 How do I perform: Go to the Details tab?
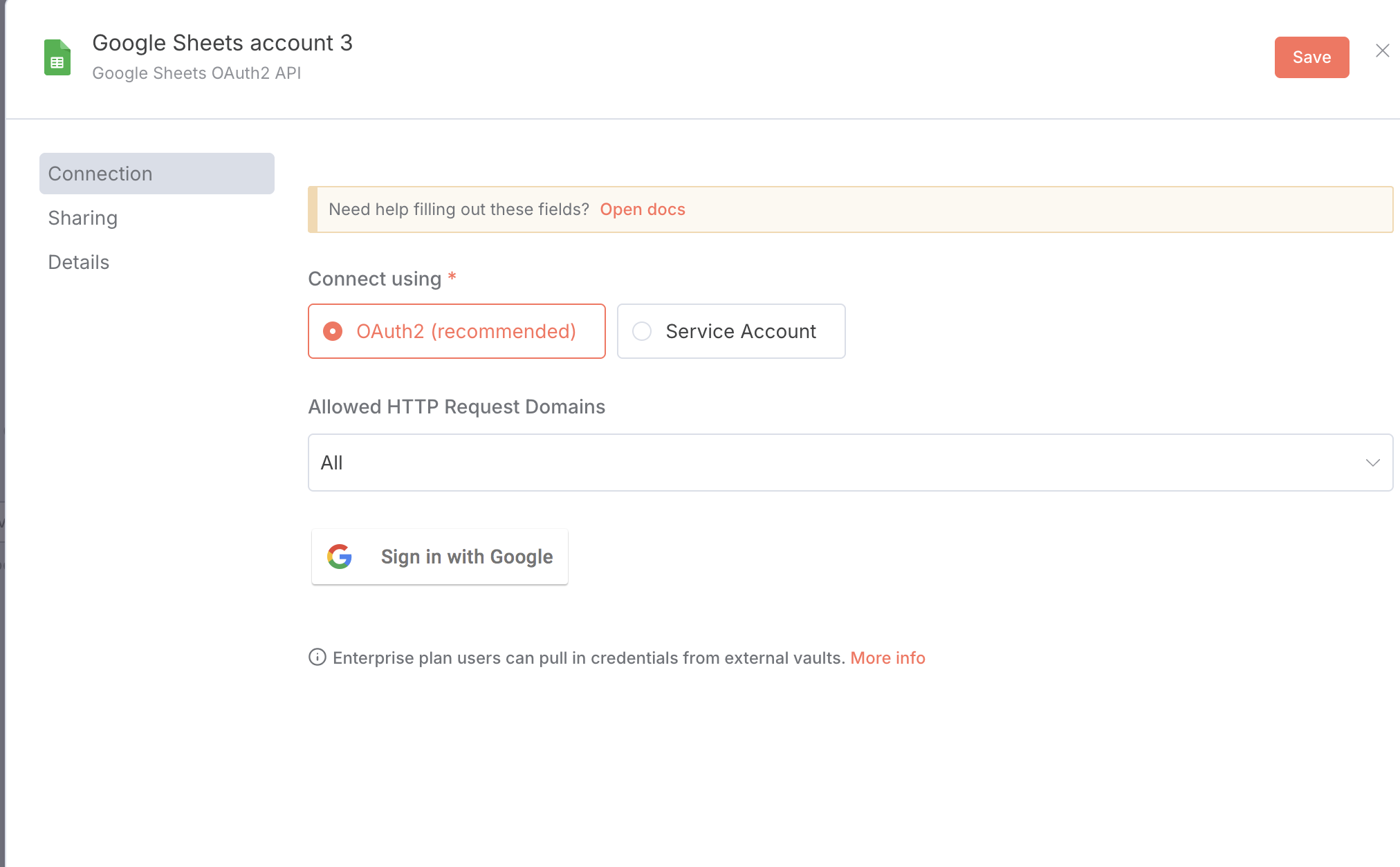point(79,262)
